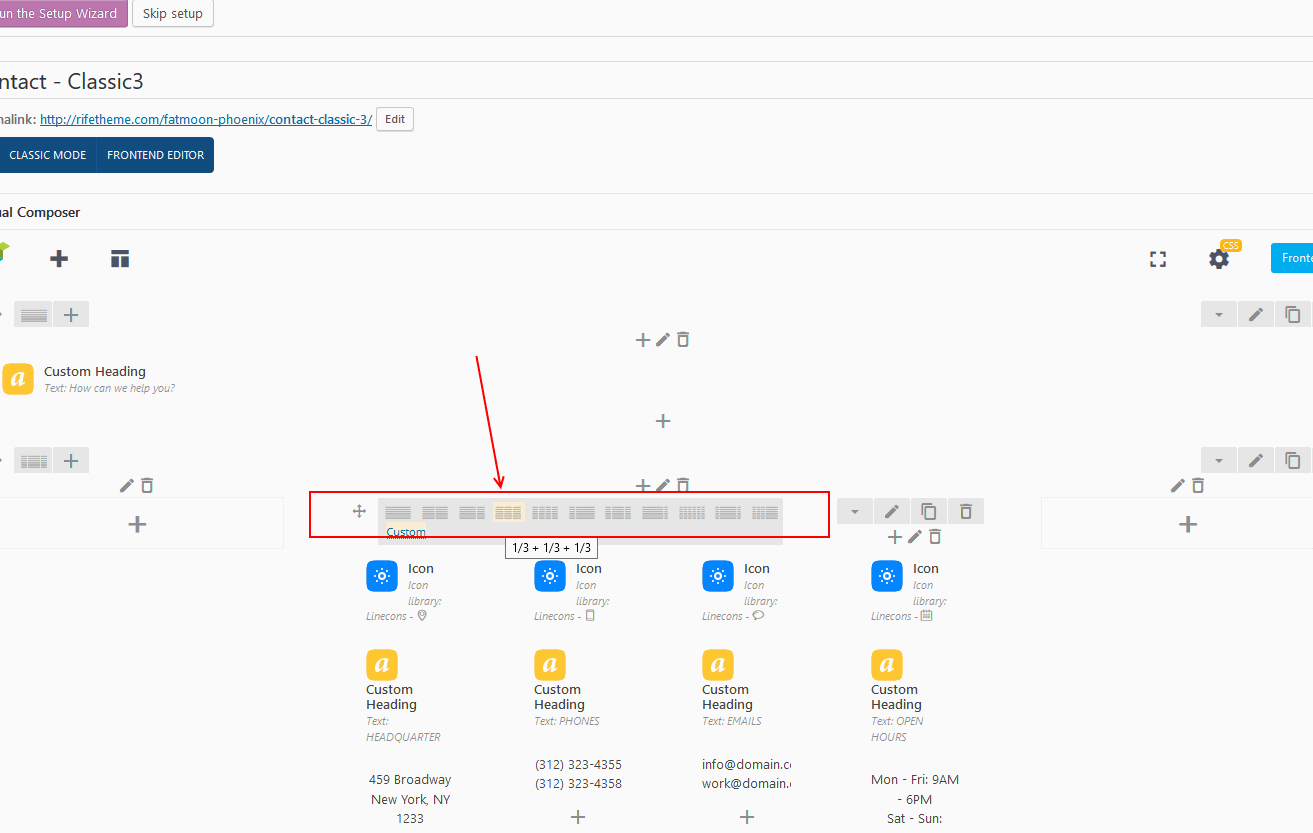Click Edit button next to the permalink
Screen dimensions: 1313x833
(x=395, y=119)
